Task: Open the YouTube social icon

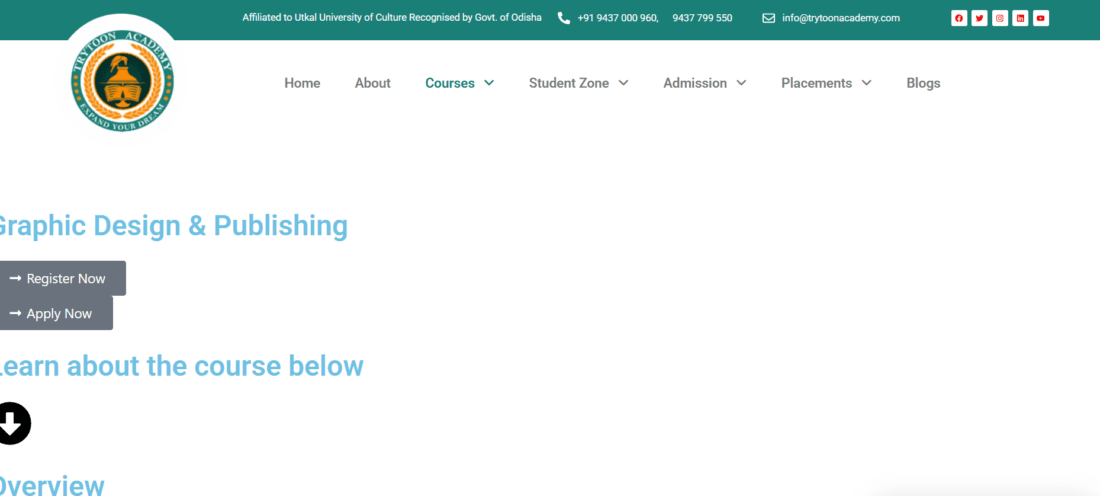Action: pyautogui.click(x=1041, y=18)
